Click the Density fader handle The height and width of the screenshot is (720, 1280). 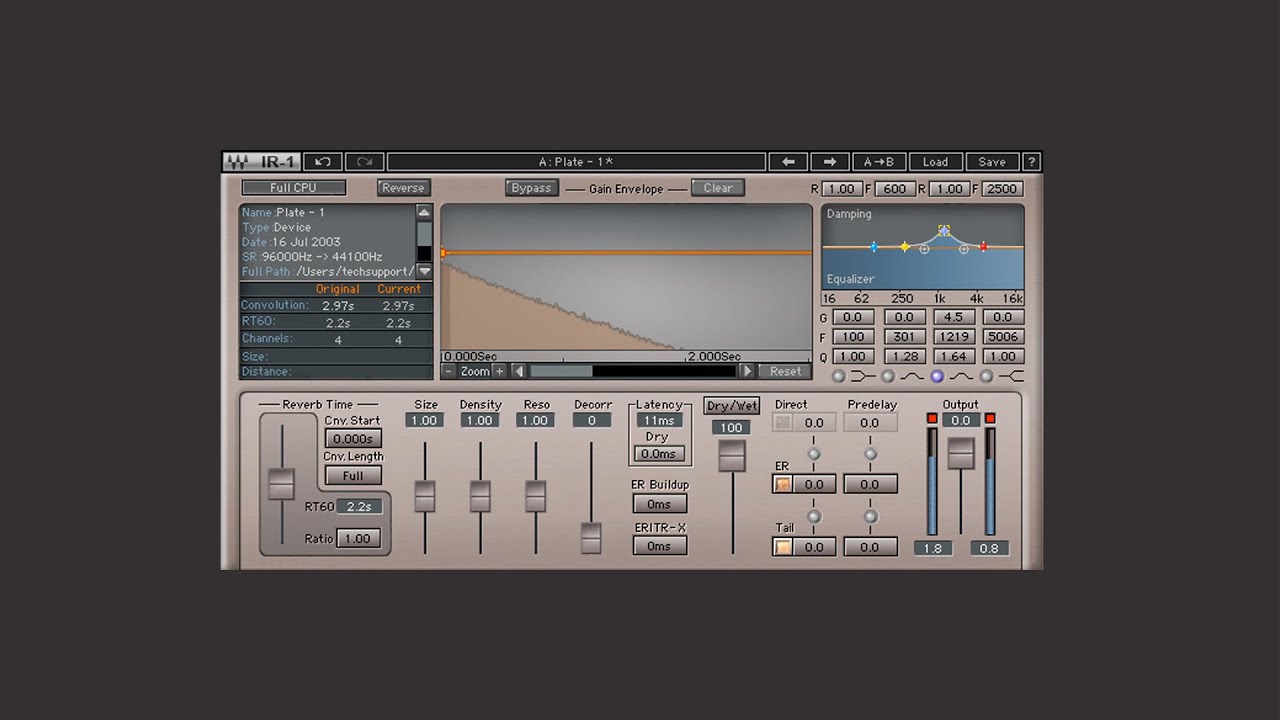coord(480,496)
